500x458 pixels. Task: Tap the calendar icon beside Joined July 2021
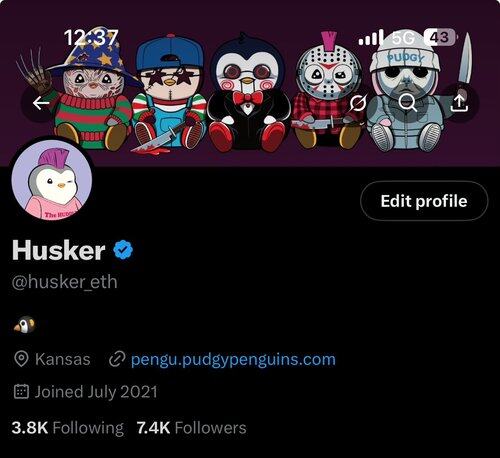point(21,392)
